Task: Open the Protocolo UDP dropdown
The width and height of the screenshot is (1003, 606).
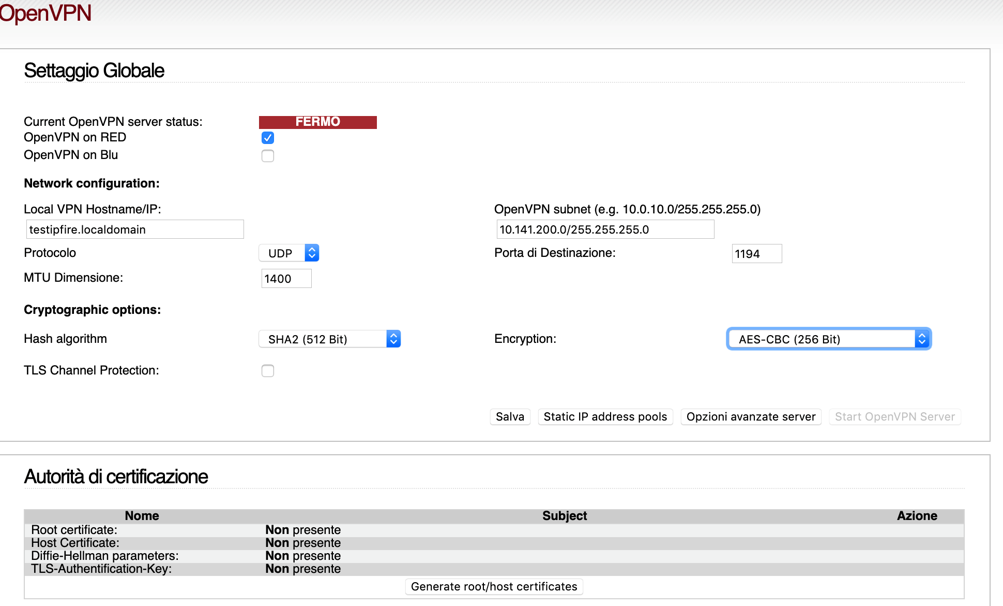Action: [x=289, y=253]
